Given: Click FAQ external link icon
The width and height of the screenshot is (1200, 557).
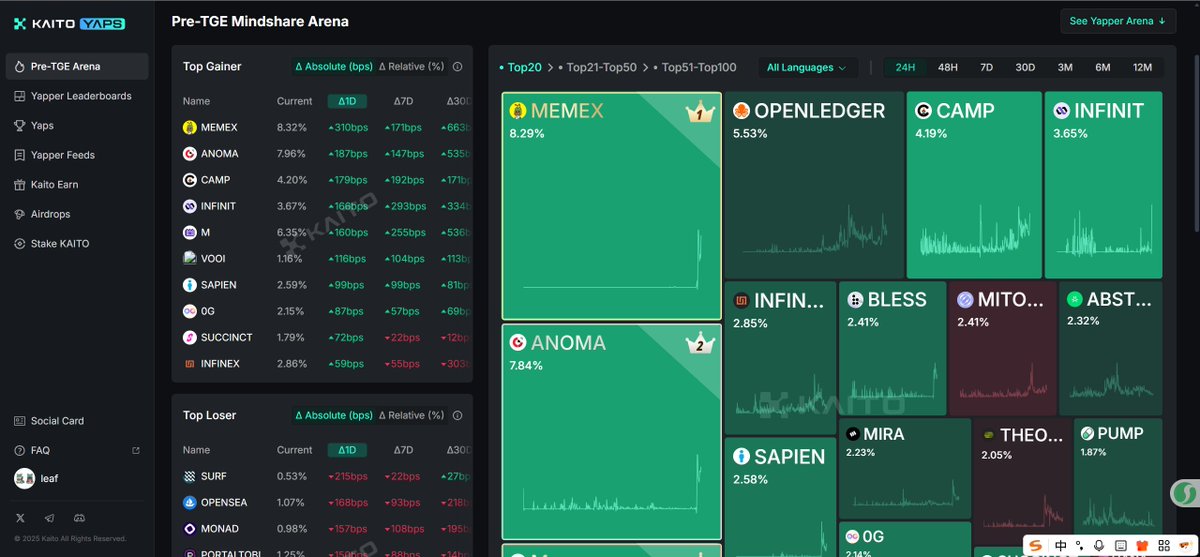Looking at the screenshot, I should tap(136, 451).
